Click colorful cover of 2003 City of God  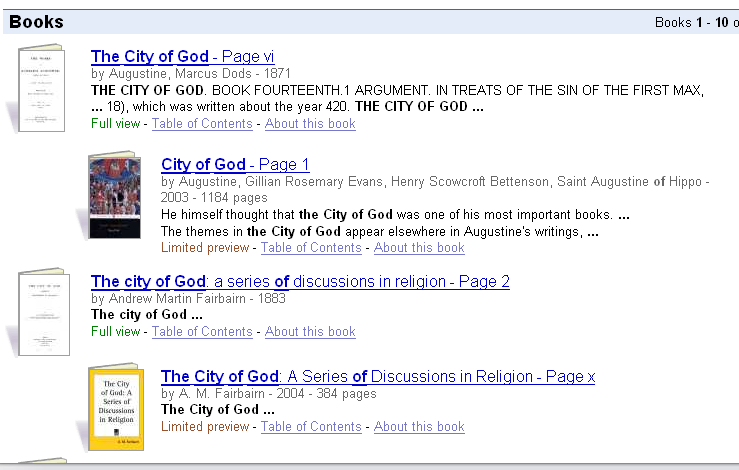pos(115,195)
